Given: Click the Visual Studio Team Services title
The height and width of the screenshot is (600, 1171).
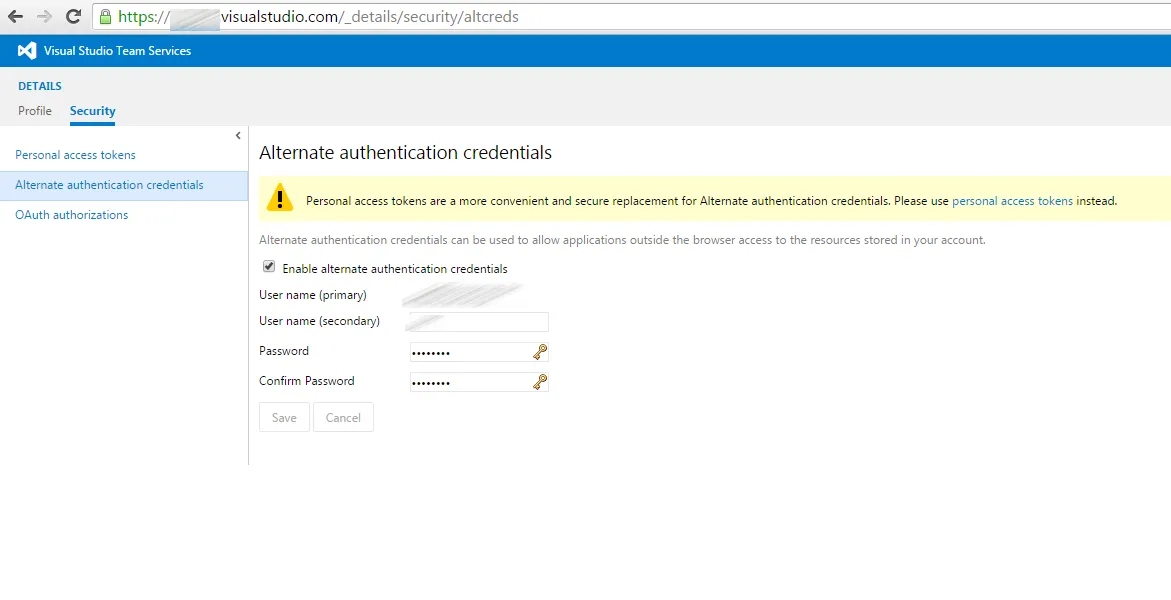Looking at the screenshot, I should (117, 51).
